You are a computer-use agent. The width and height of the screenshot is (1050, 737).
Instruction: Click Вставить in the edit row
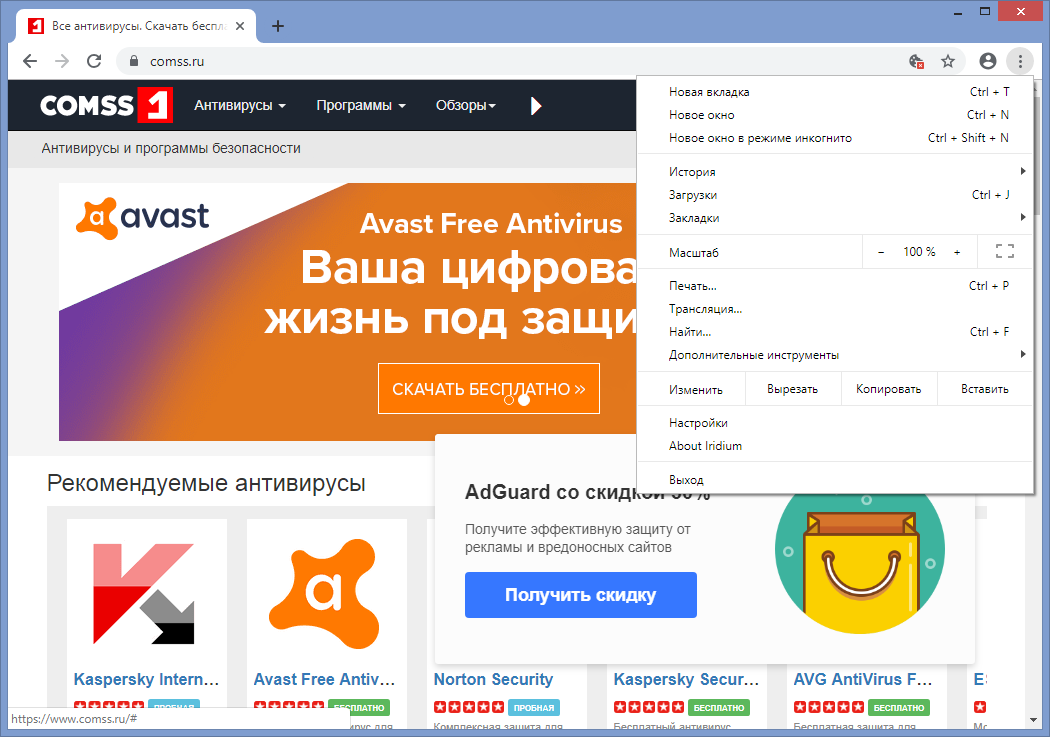pyautogui.click(x=984, y=389)
